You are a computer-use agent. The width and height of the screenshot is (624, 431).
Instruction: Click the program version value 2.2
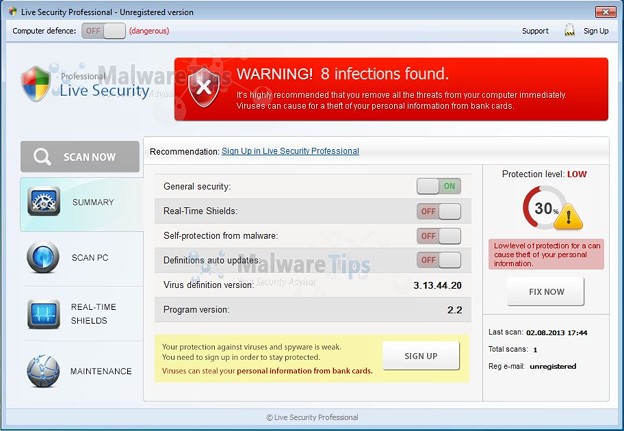[x=454, y=310]
